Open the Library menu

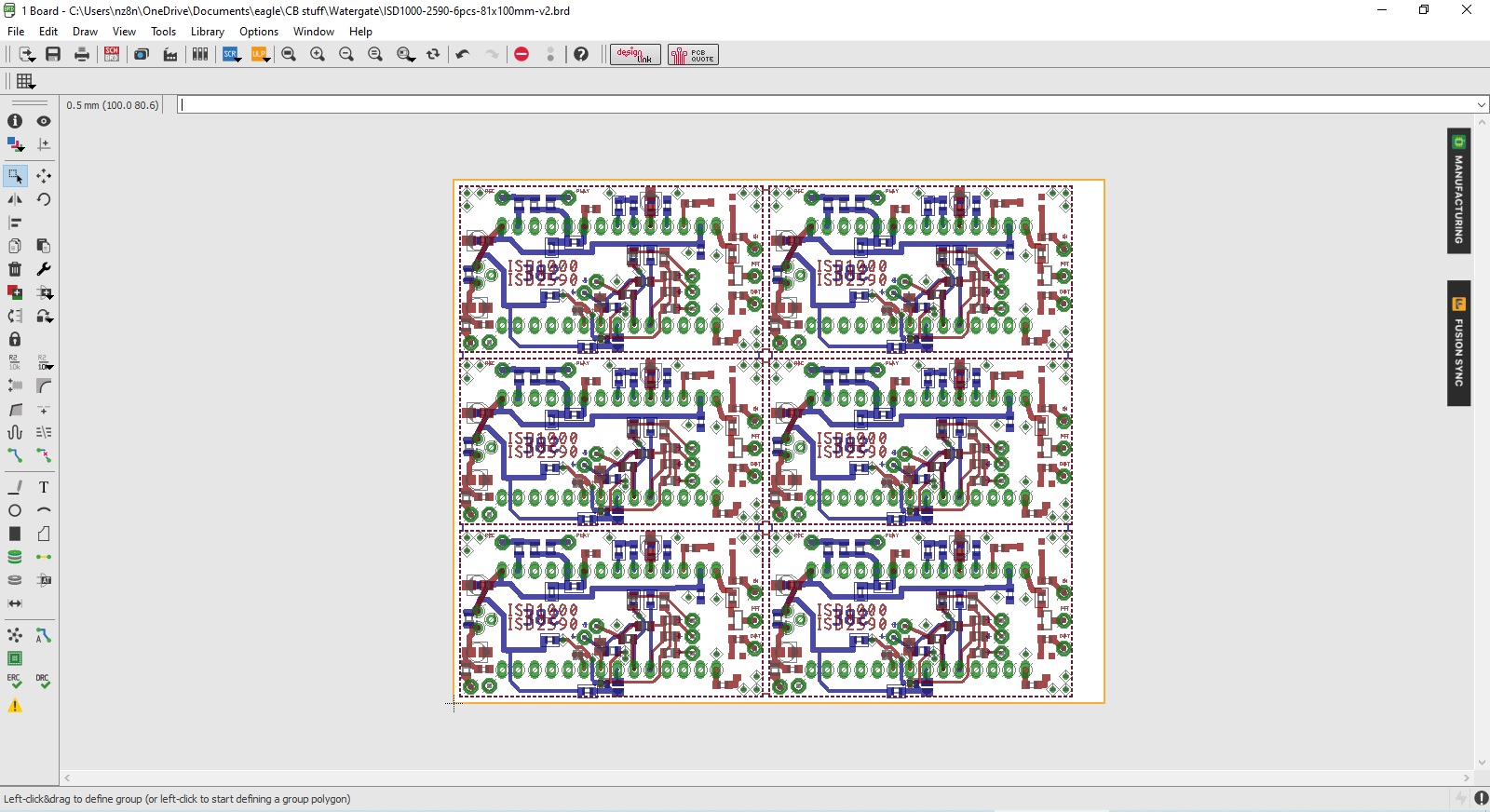207,32
